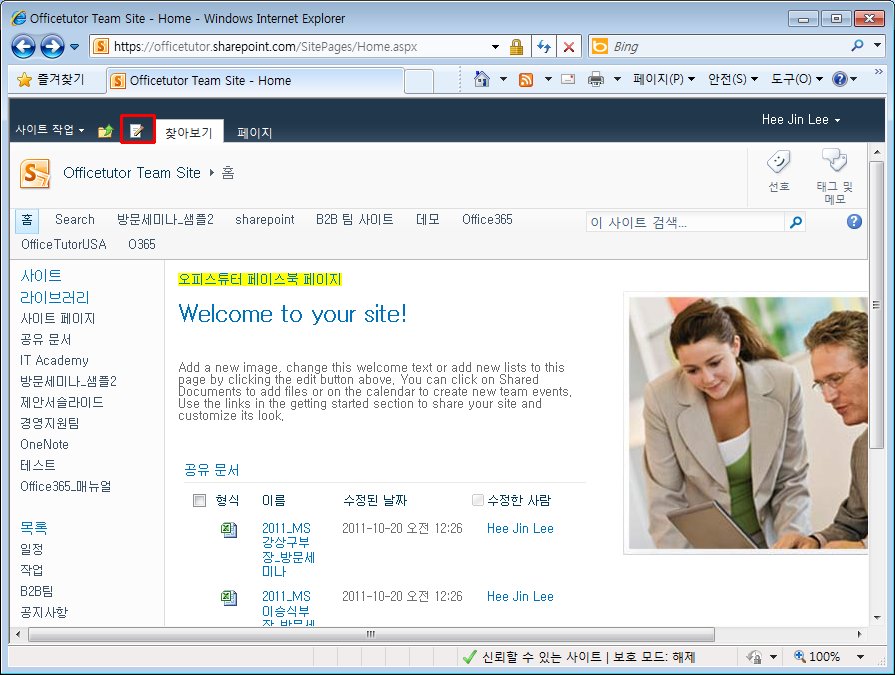Open the 사이트 작업 menu
895x675 pixels.
pos(50,130)
